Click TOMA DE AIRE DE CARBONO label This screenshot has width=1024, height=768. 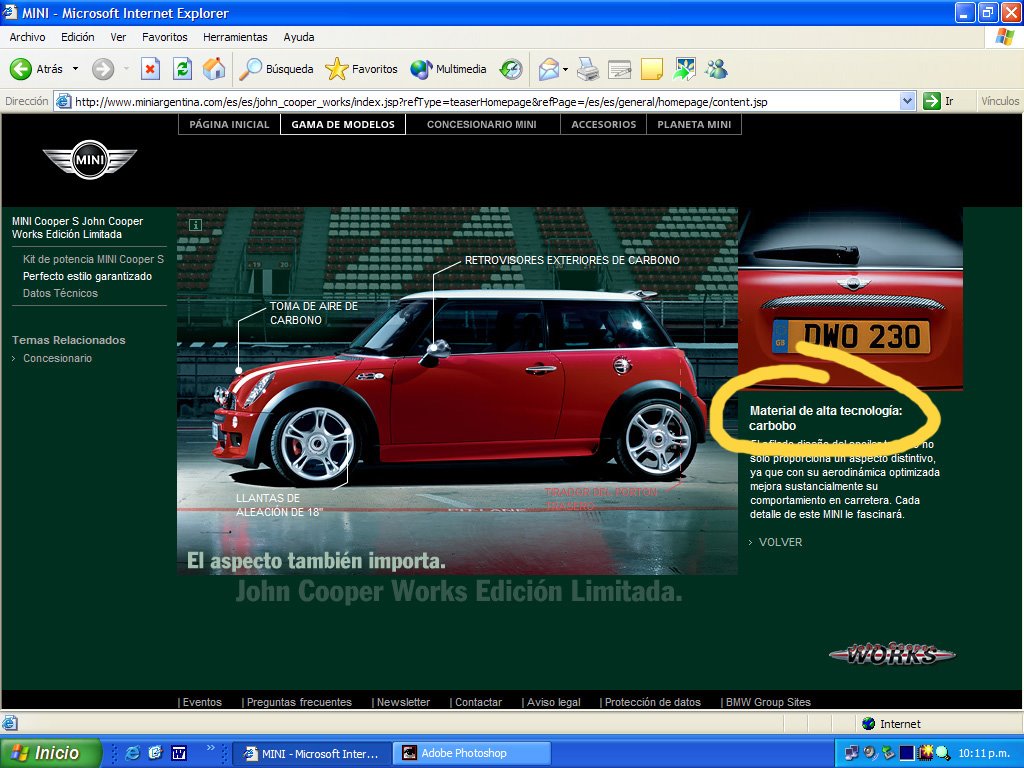point(313,313)
